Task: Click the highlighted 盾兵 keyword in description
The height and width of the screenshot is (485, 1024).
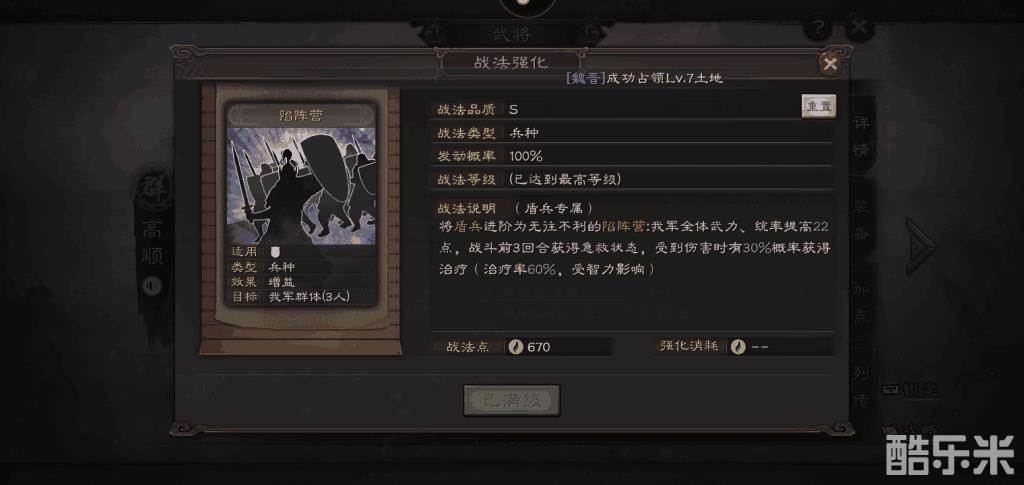Action: click(x=464, y=227)
